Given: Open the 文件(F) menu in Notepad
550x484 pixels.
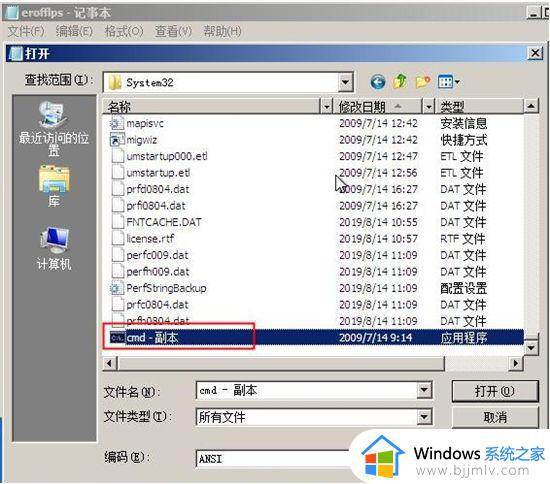Looking at the screenshot, I should click(26, 32).
